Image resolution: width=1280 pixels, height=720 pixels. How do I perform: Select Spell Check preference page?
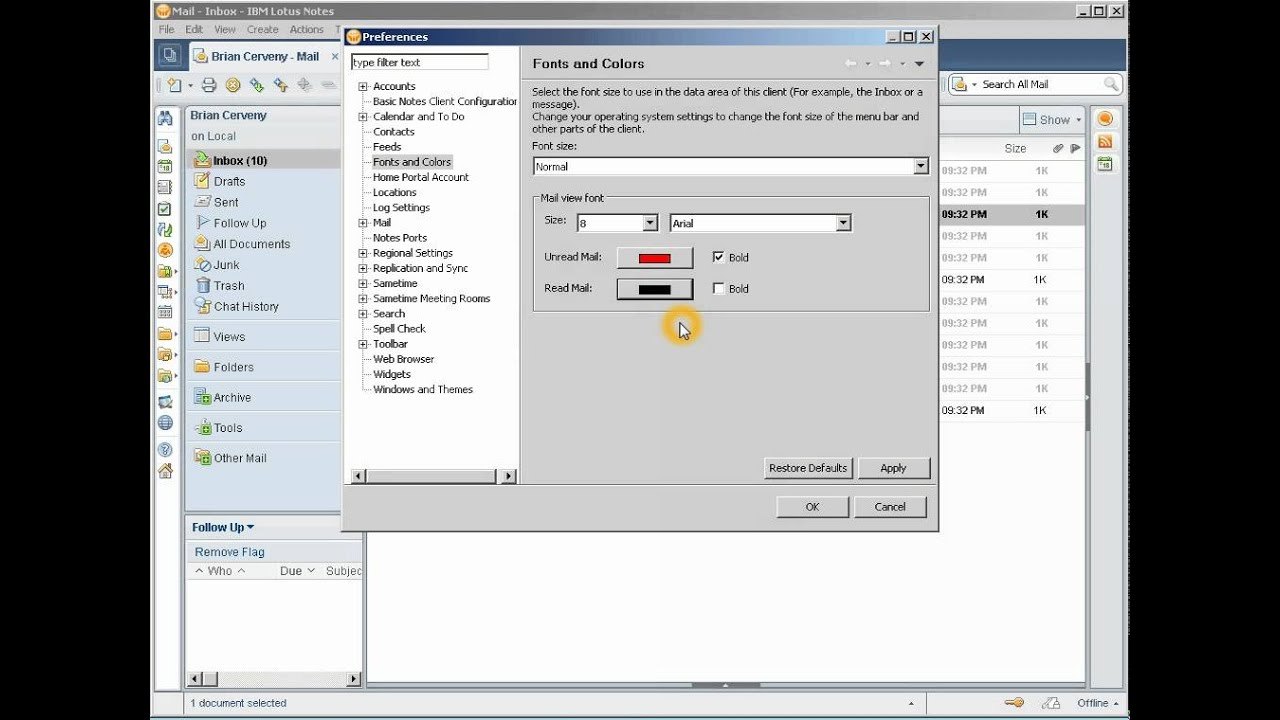coord(399,329)
